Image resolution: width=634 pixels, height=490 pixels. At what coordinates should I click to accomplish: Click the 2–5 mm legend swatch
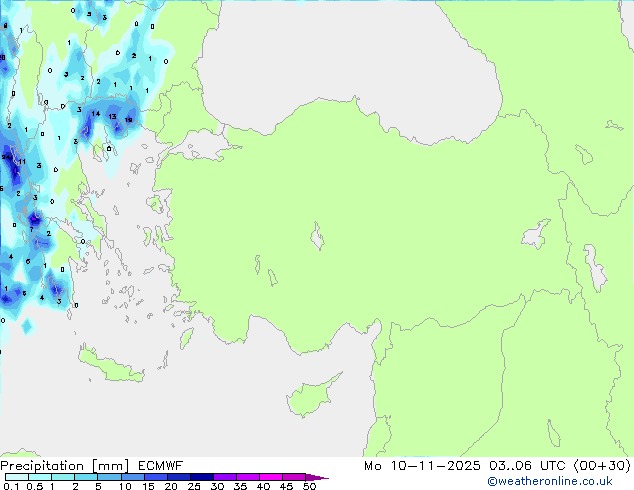pos(86,477)
